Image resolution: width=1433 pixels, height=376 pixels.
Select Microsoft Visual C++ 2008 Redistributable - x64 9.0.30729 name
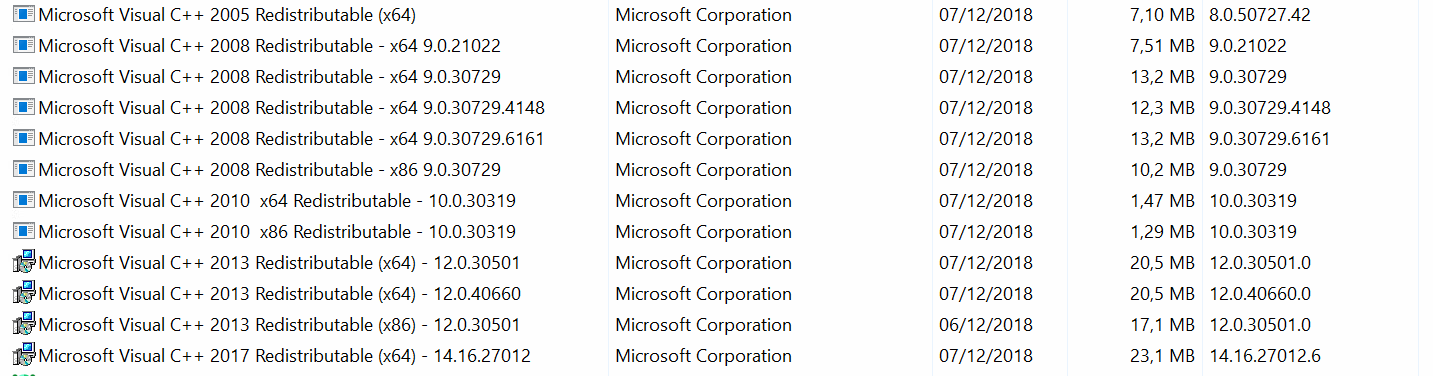(269, 77)
